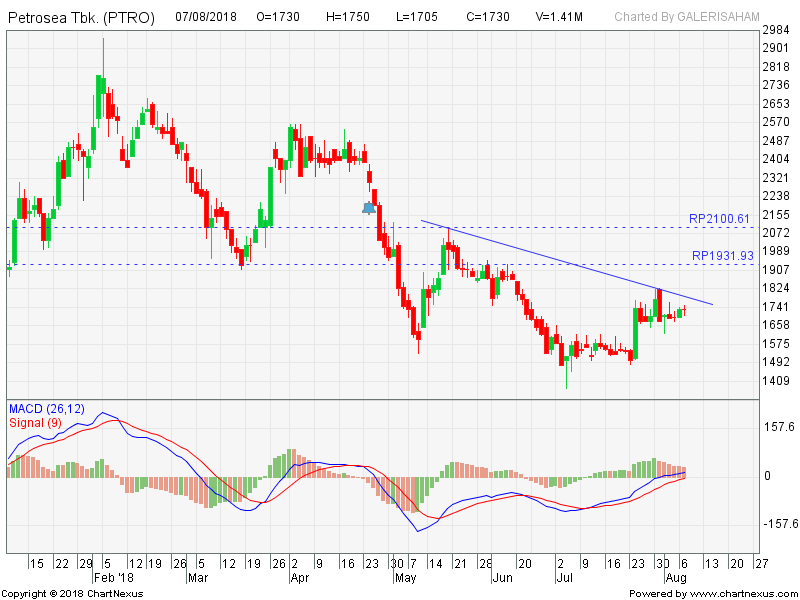Viewport: 800px width, 600px height.
Task: Click the 157.6 MACD axis label
Action: pyautogui.click(x=778, y=427)
